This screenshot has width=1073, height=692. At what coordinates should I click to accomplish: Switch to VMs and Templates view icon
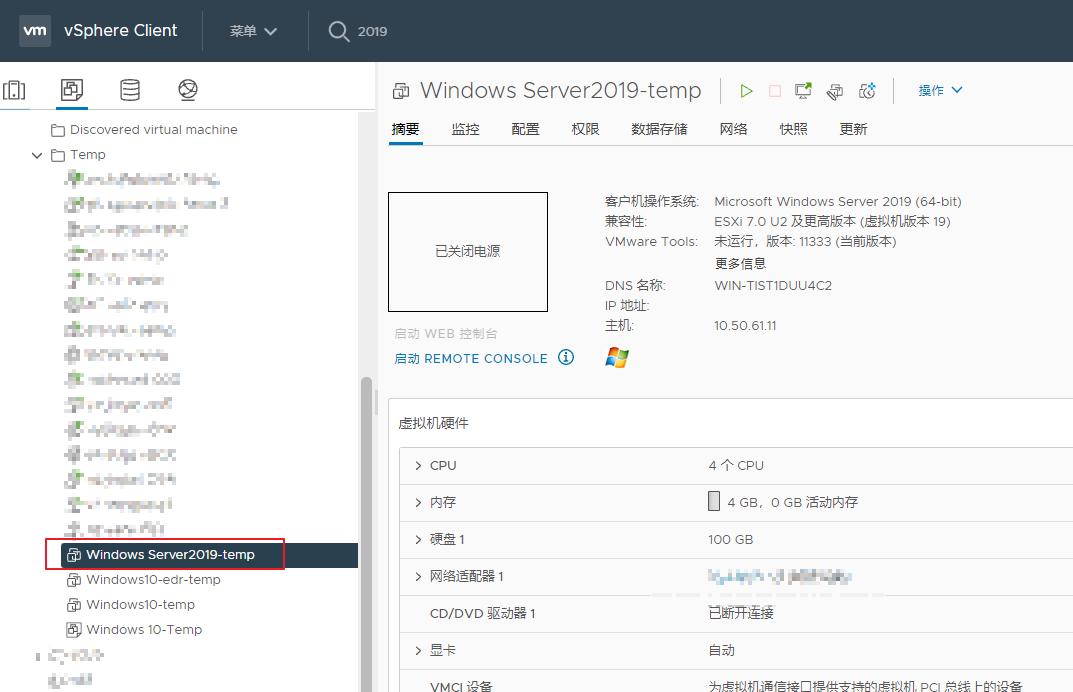[72, 91]
